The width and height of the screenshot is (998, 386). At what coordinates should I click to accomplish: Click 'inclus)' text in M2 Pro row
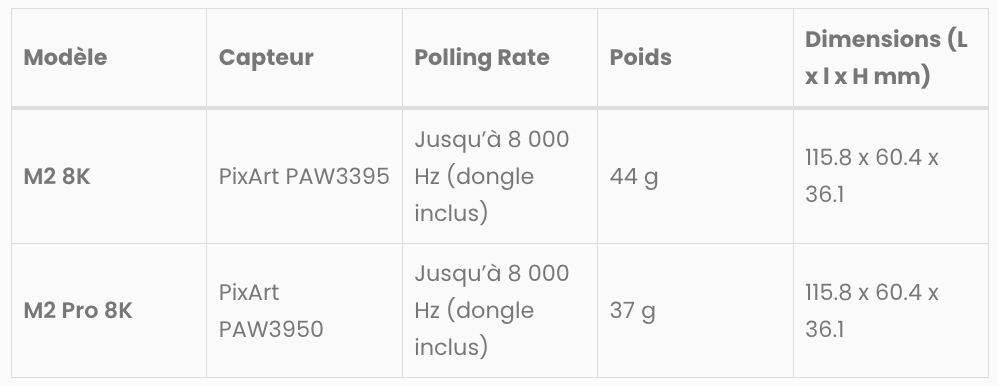(451, 347)
